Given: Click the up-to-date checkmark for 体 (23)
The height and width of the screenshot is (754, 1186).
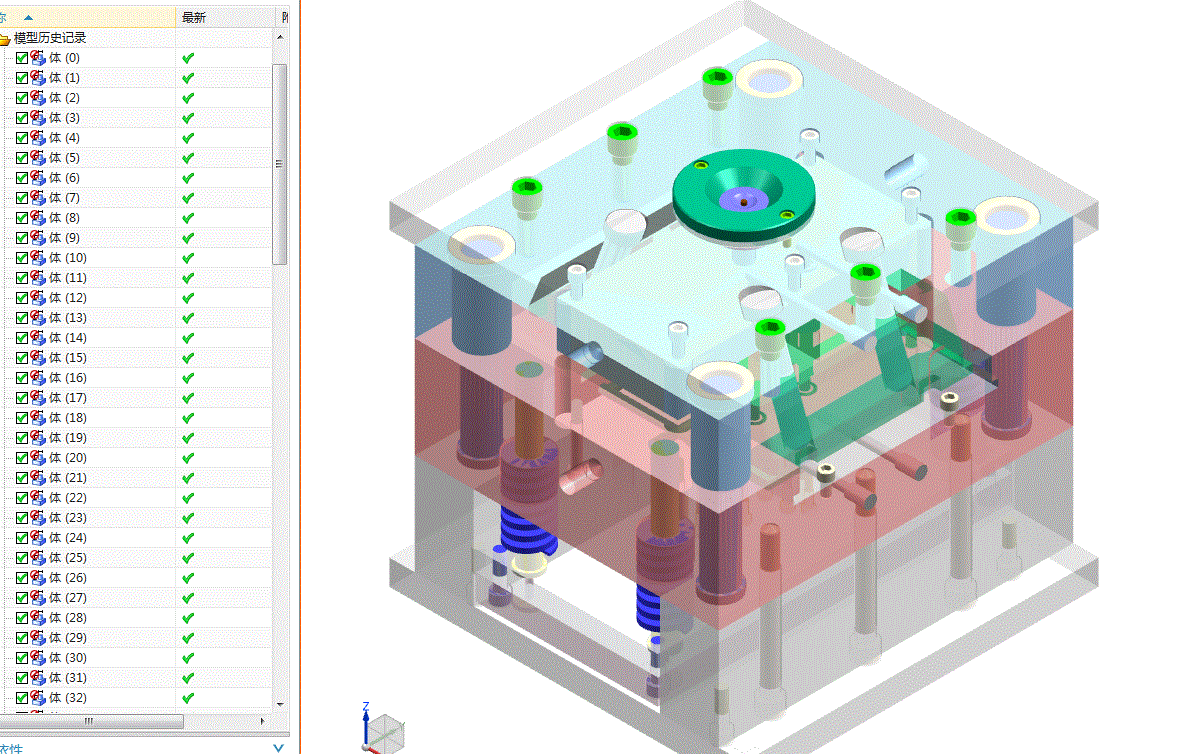Looking at the screenshot, I should (188, 518).
